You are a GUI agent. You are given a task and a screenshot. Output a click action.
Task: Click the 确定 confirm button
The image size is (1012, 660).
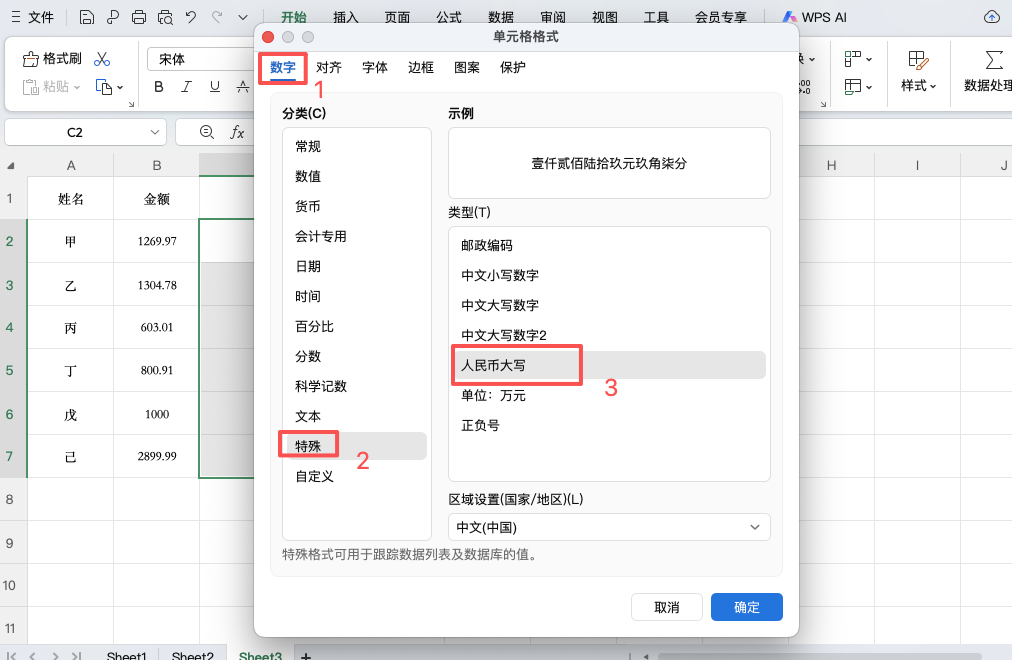746,606
